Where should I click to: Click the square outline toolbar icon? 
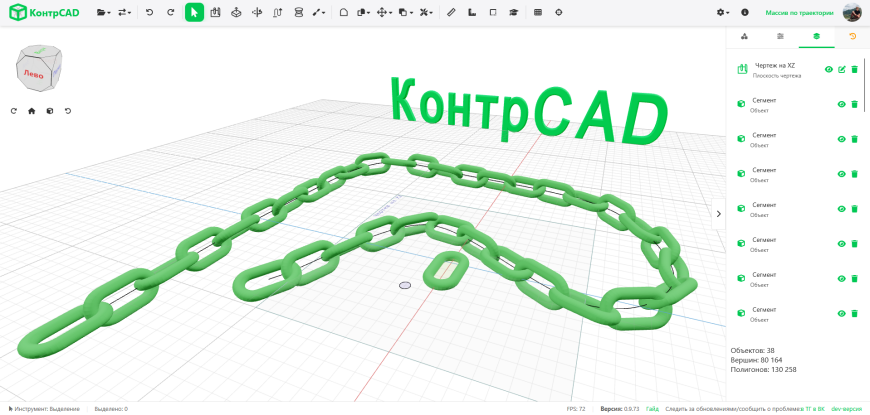click(x=493, y=12)
